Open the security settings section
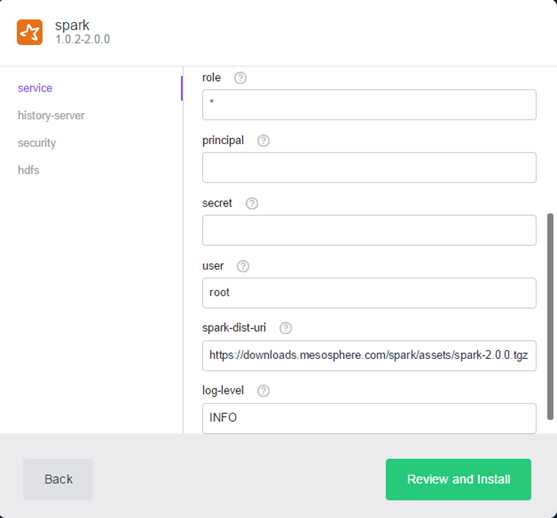This screenshot has height=518, width=557. coord(37,143)
